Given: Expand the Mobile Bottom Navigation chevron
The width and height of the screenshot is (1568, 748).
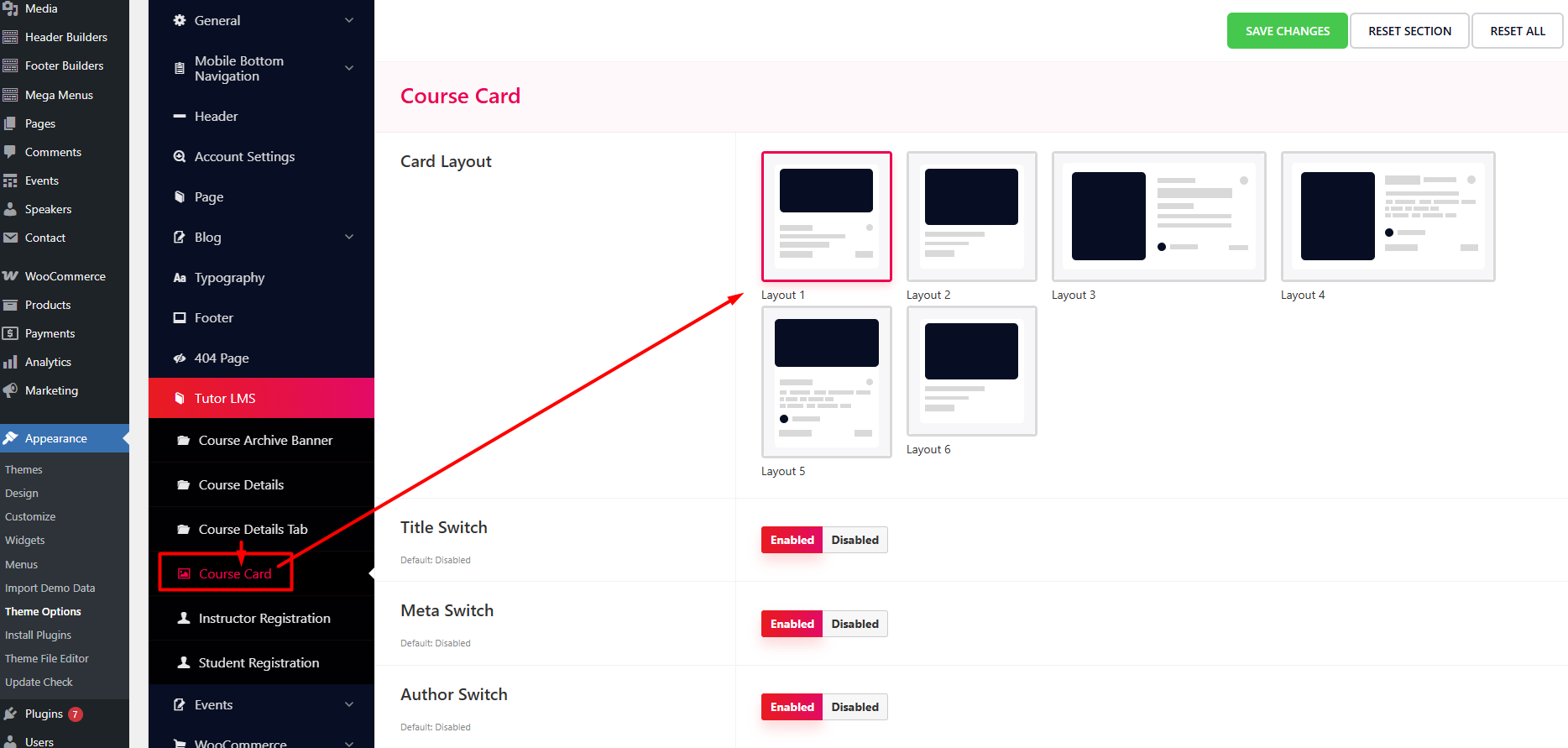Looking at the screenshot, I should pos(349,68).
